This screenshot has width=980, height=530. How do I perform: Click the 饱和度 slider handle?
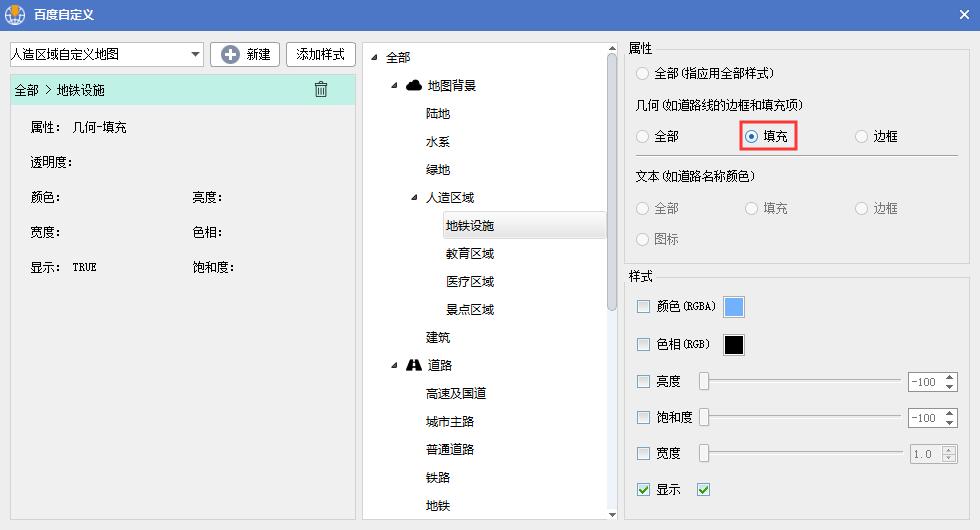704,417
